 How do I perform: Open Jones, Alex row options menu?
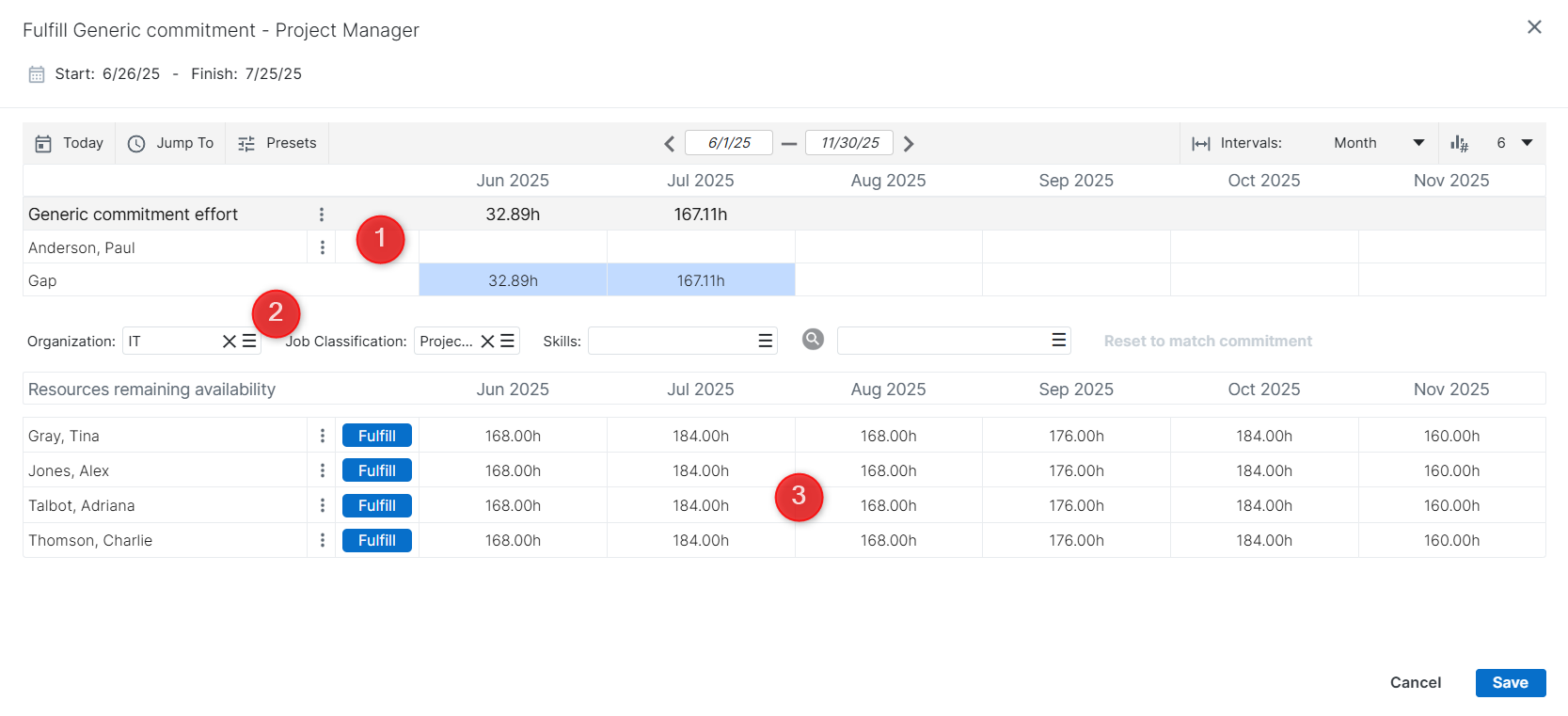(322, 470)
